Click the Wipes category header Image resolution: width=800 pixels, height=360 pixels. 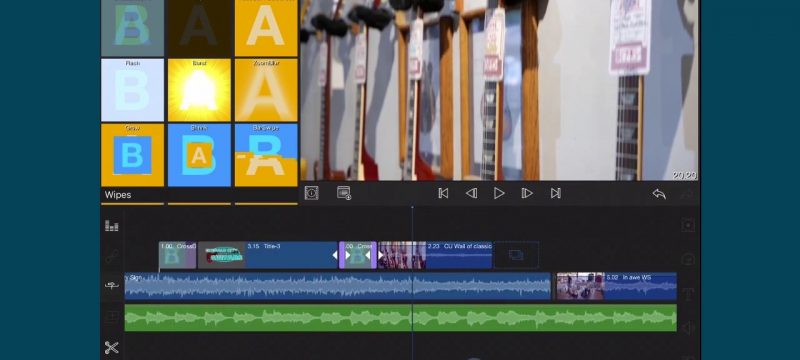(118, 195)
